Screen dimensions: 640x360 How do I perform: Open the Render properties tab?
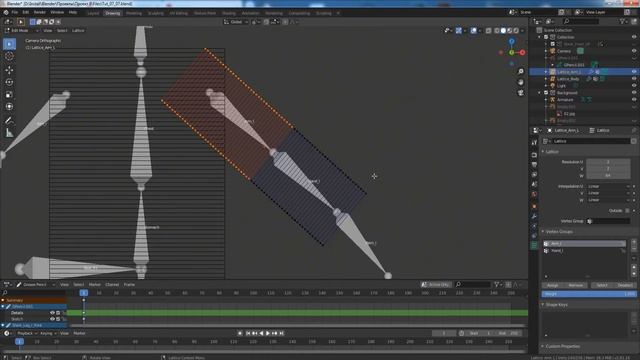tap(534, 155)
